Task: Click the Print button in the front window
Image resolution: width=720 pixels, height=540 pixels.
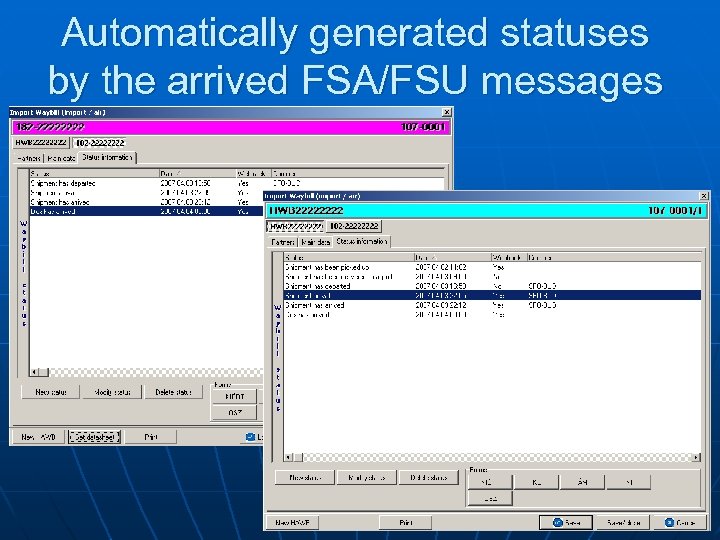Action: tap(405, 523)
